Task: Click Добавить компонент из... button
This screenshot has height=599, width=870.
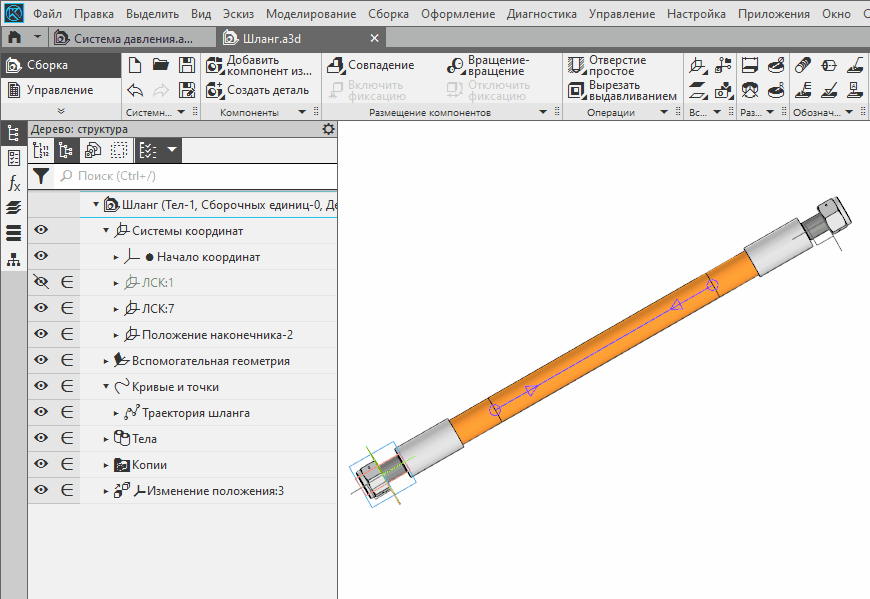Action: 258,65
